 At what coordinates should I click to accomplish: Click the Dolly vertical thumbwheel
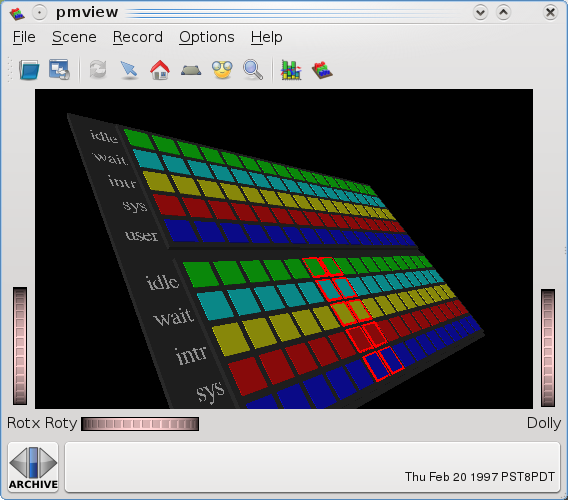(548, 347)
